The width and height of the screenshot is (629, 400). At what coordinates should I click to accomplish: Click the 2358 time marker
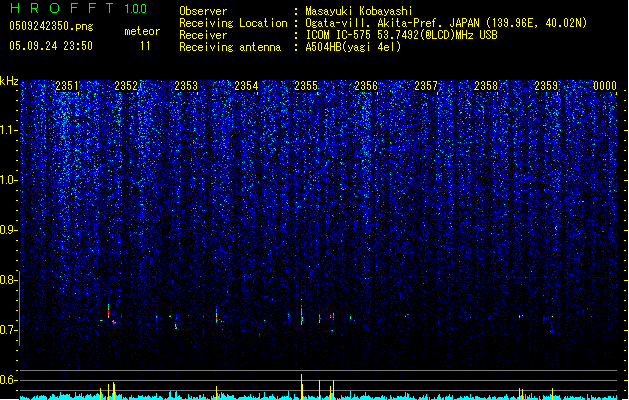point(486,86)
